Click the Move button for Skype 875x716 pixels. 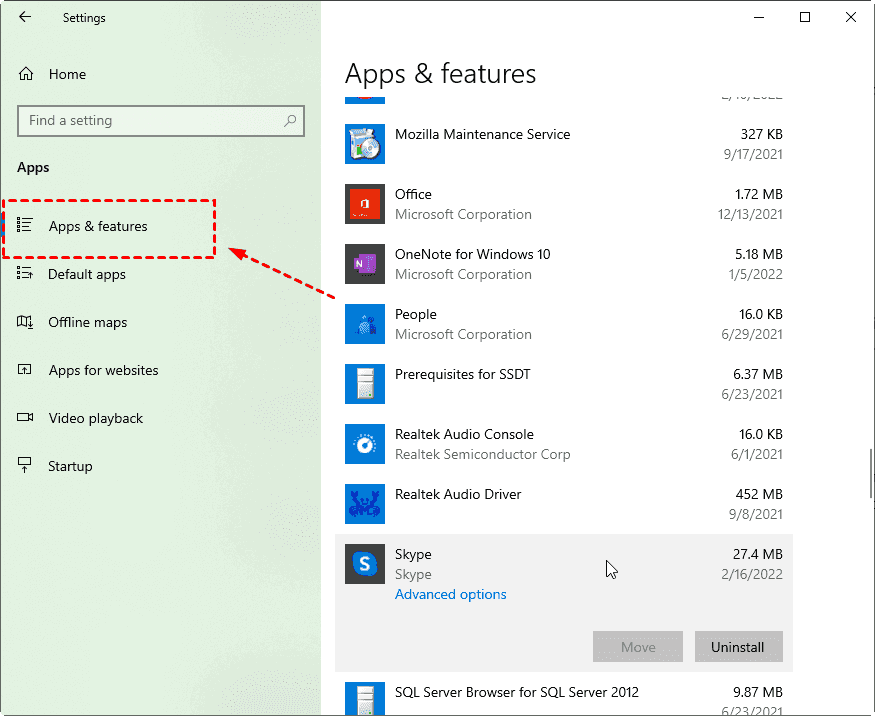638,647
